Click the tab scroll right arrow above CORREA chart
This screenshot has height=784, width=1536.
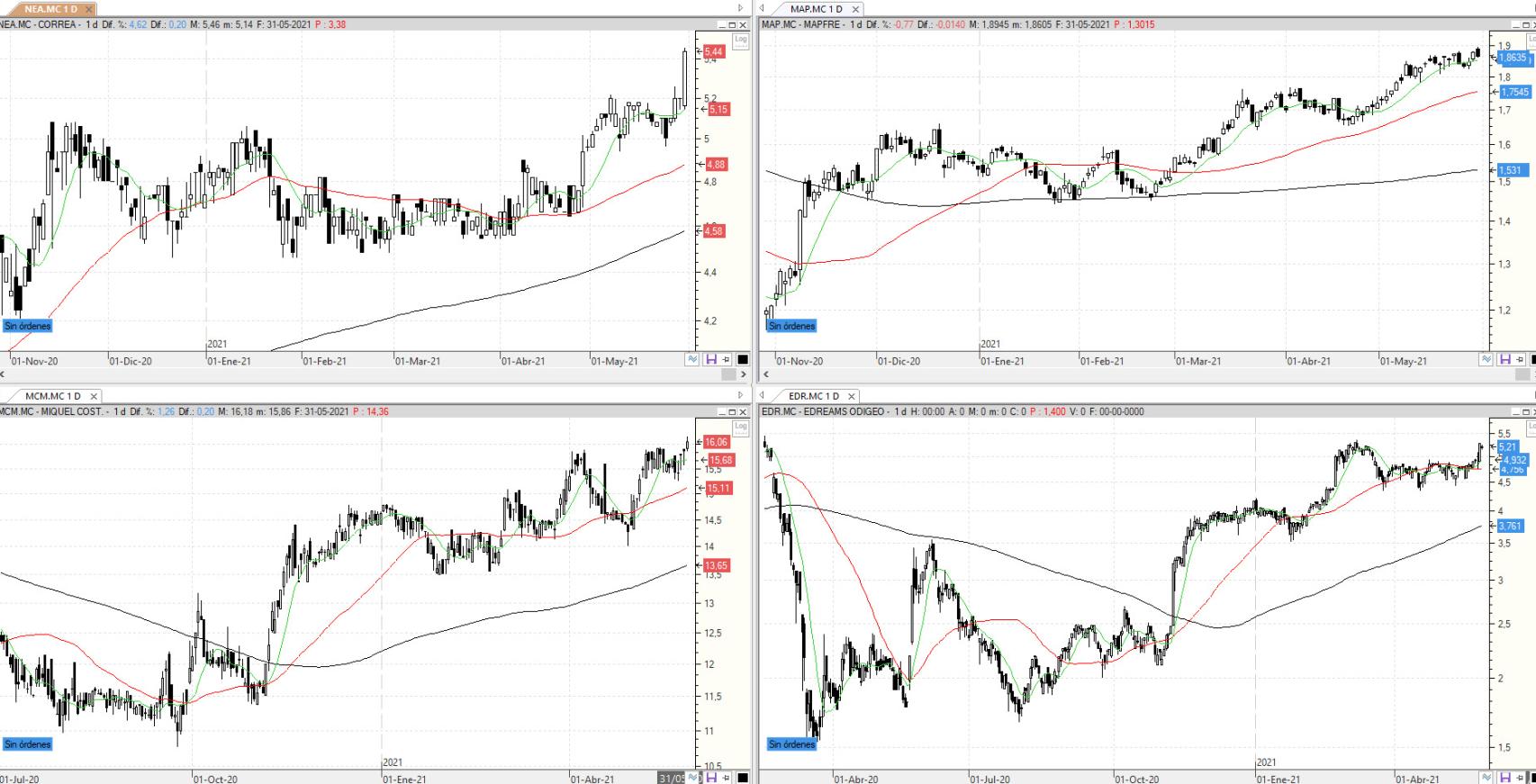[x=741, y=8]
